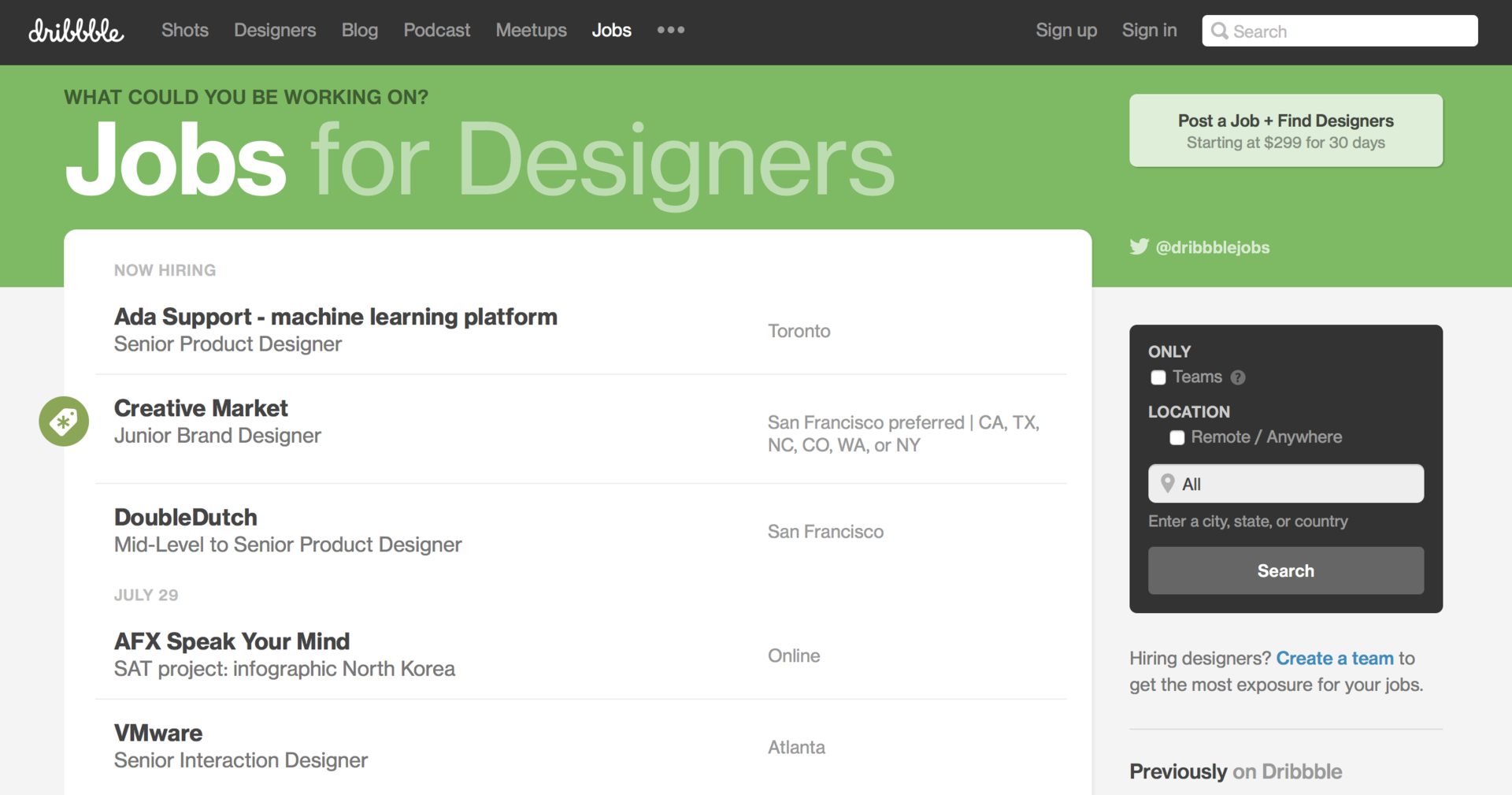Click Post a Job + Find Designers button

[1286, 131]
